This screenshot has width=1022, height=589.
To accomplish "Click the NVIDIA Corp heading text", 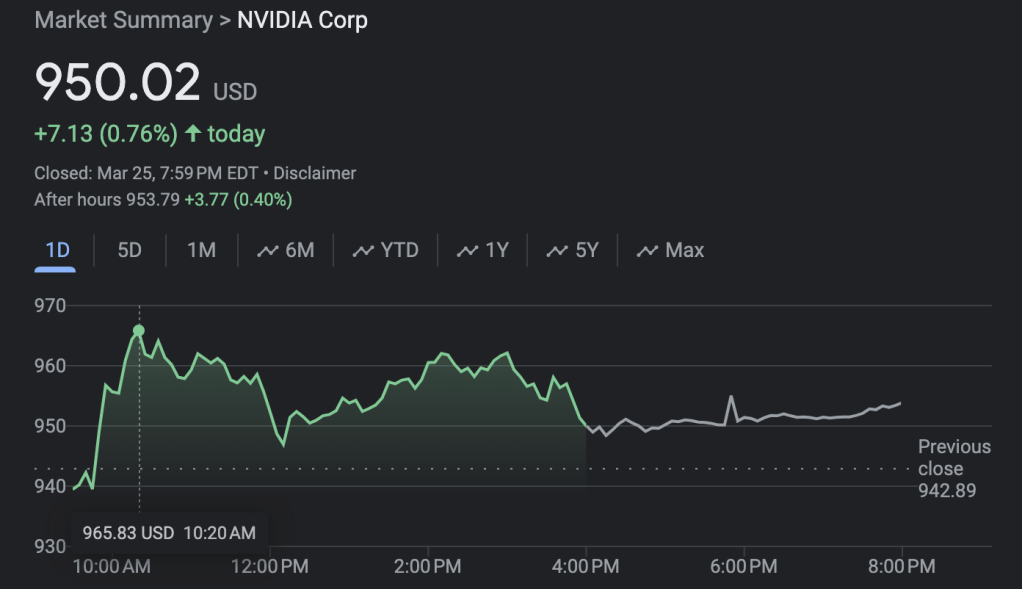I will coord(302,20).
